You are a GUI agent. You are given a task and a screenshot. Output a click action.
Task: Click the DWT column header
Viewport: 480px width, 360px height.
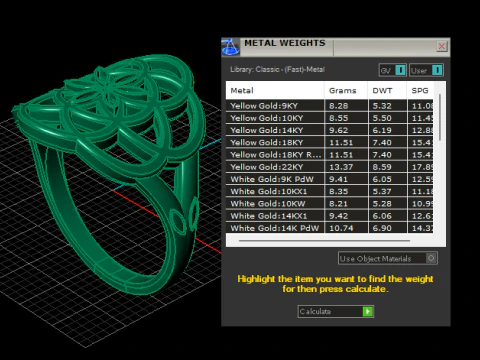[x=387, y=90]
